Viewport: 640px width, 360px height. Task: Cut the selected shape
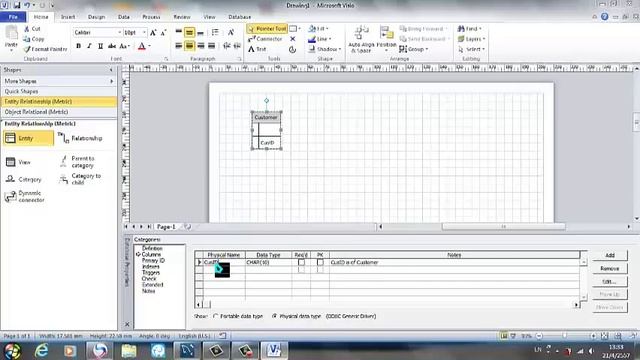click(x=32, y=29)
